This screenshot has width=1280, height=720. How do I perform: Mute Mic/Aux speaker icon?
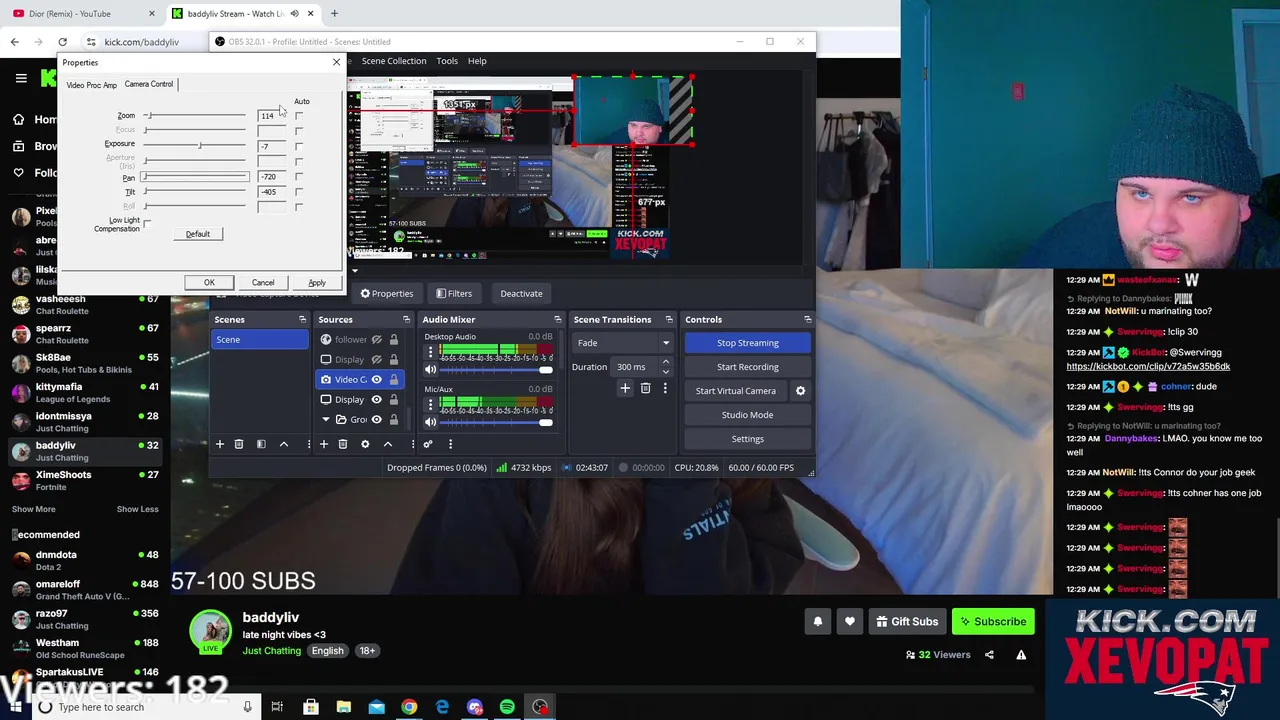[431, 421]
